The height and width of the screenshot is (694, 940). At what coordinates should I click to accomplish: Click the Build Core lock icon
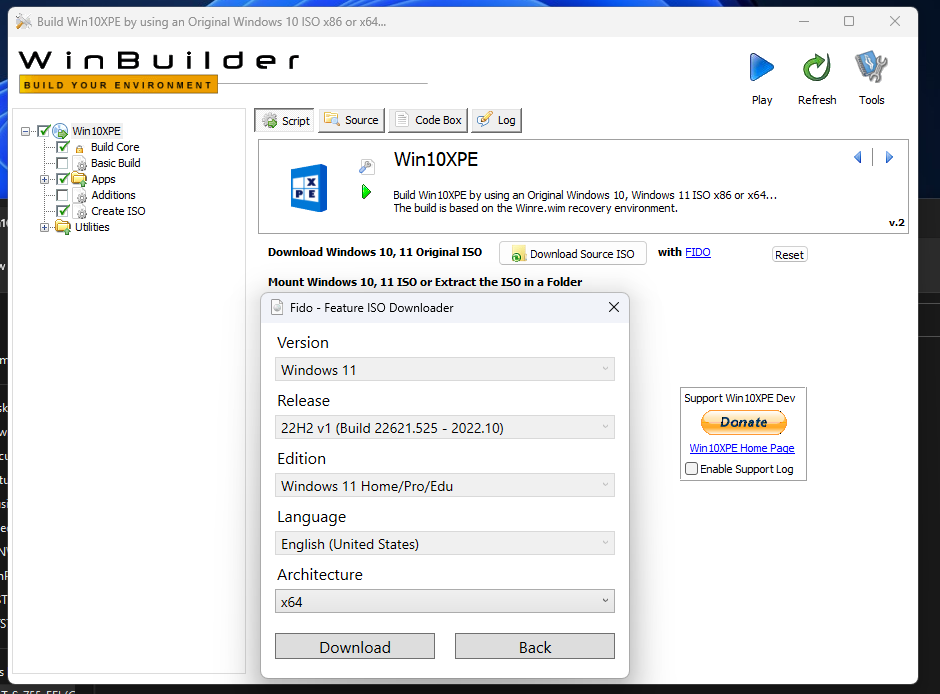tap(79, 148)
